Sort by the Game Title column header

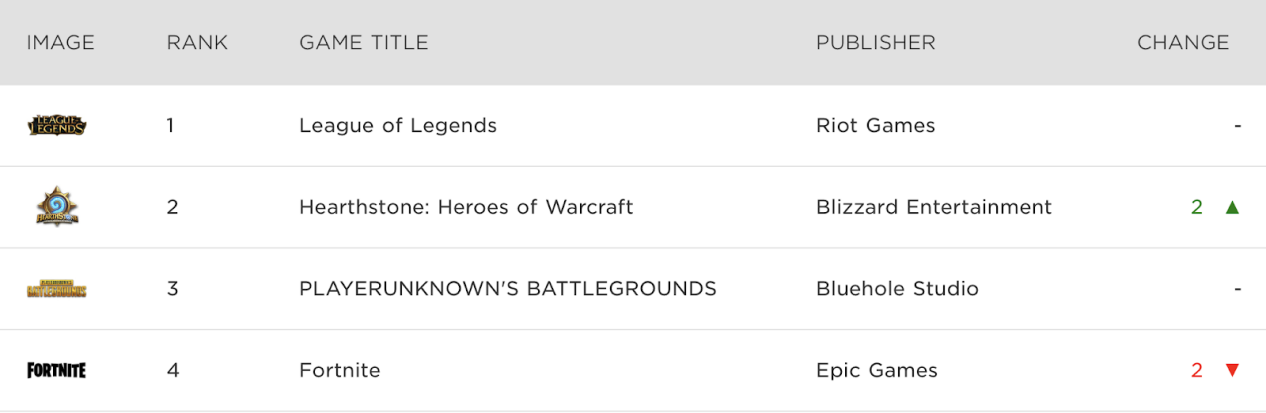point(364,43)
